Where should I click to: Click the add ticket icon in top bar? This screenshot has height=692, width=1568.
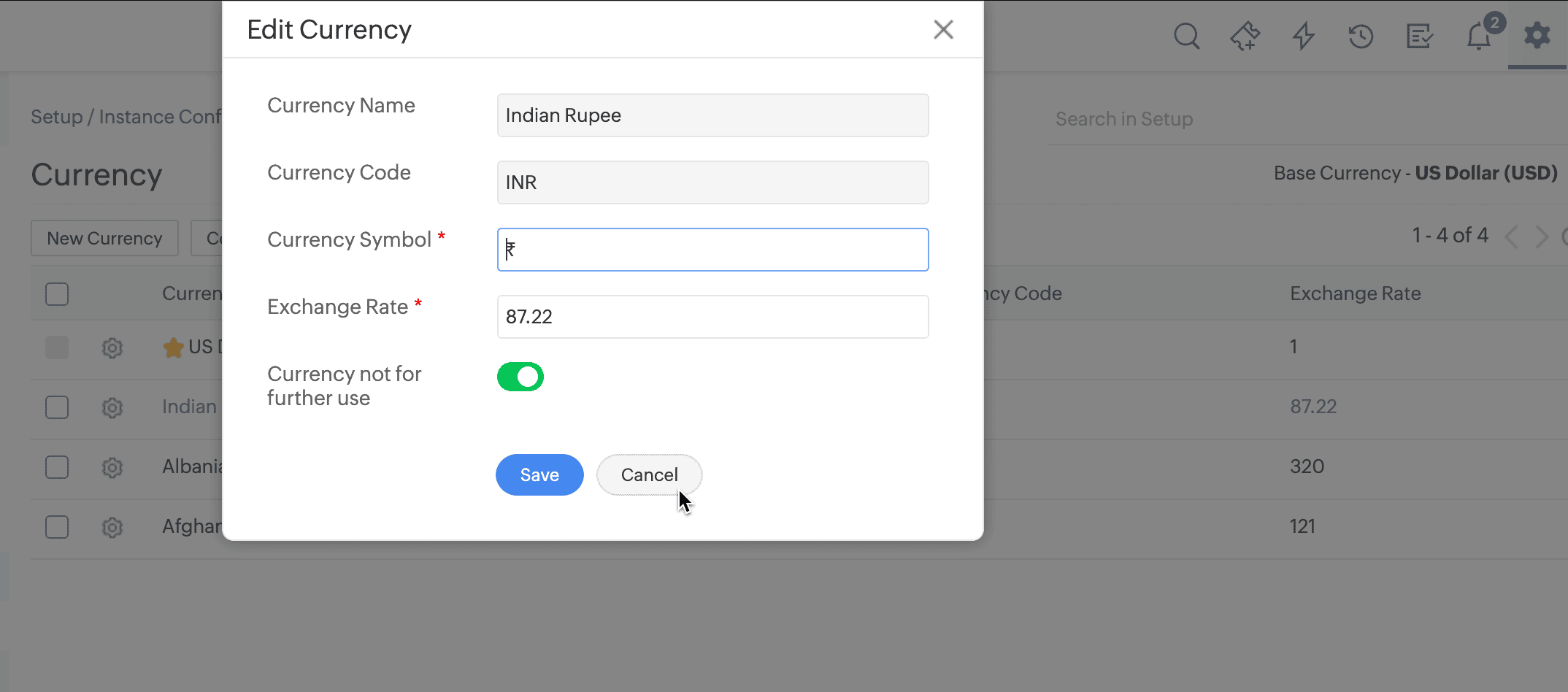[x=1245, y=36]
